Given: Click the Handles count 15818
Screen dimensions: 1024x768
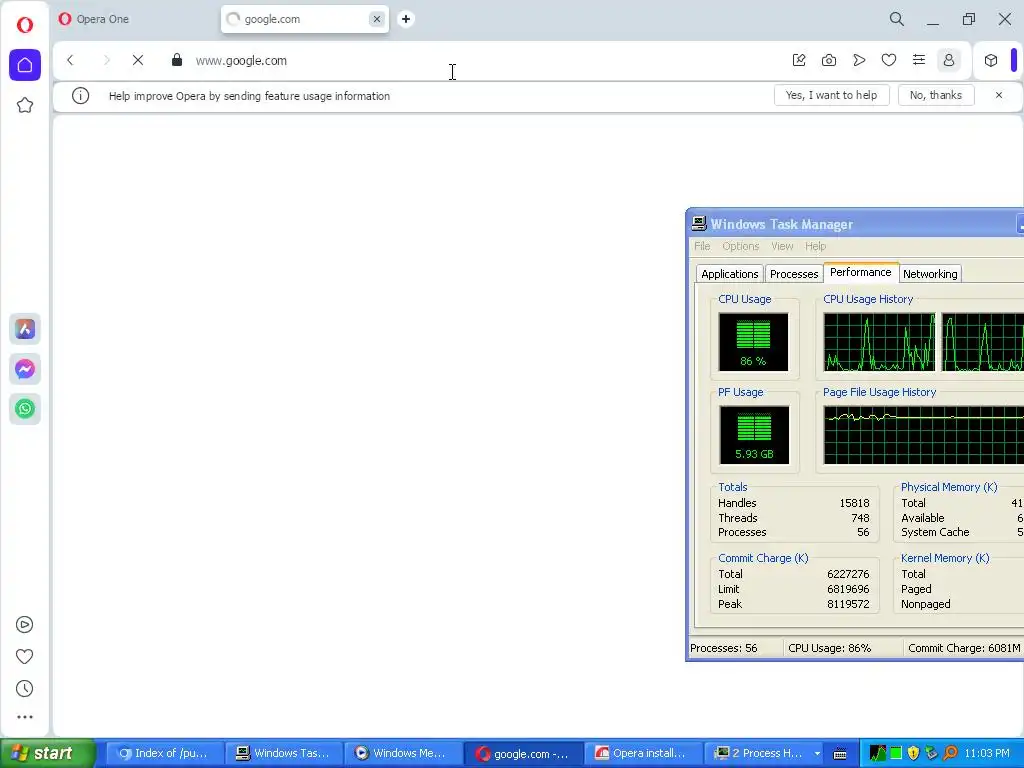Looking at the screenshot, I should 854,503.
